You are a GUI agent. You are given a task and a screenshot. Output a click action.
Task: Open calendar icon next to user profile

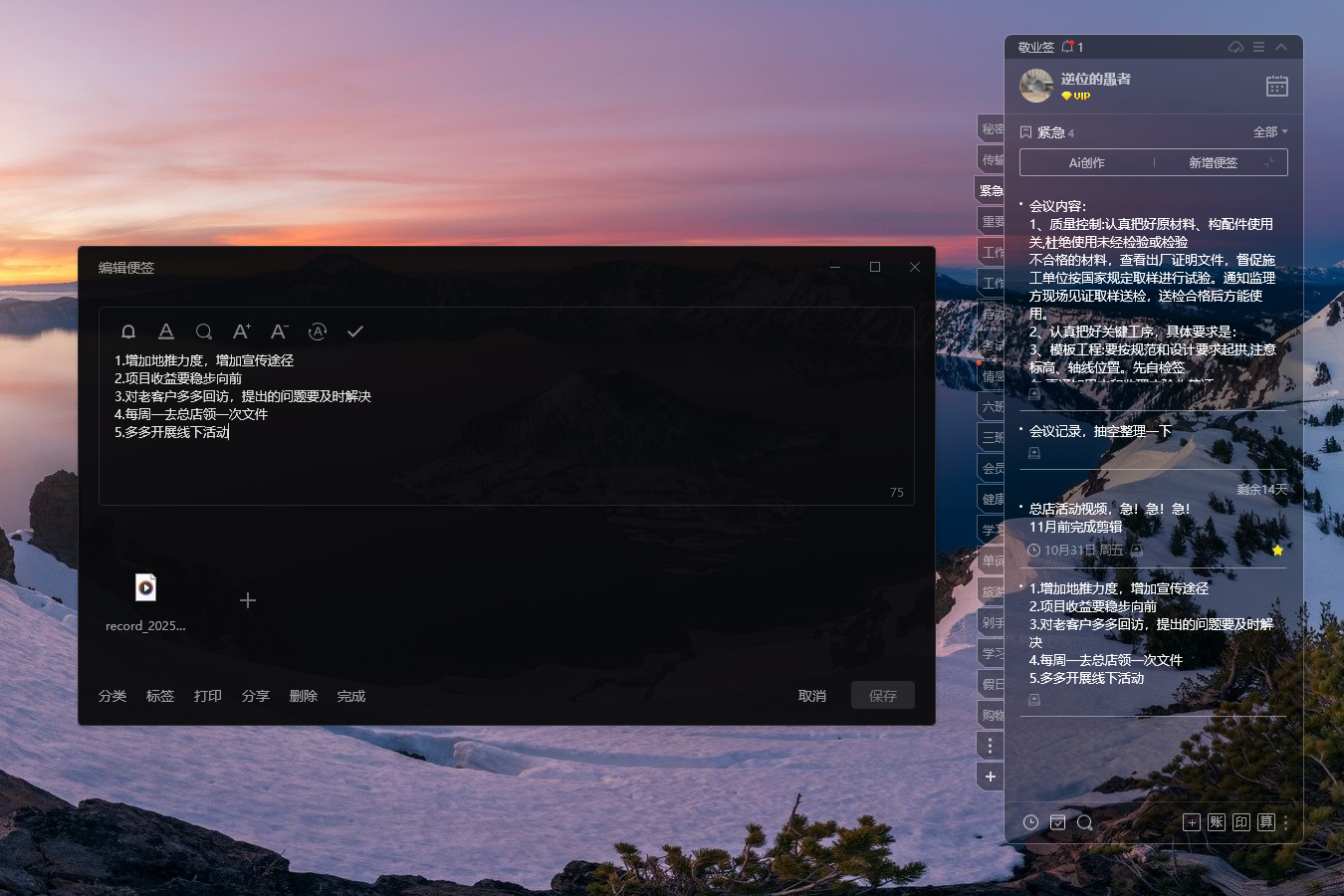coord(1276,87)
